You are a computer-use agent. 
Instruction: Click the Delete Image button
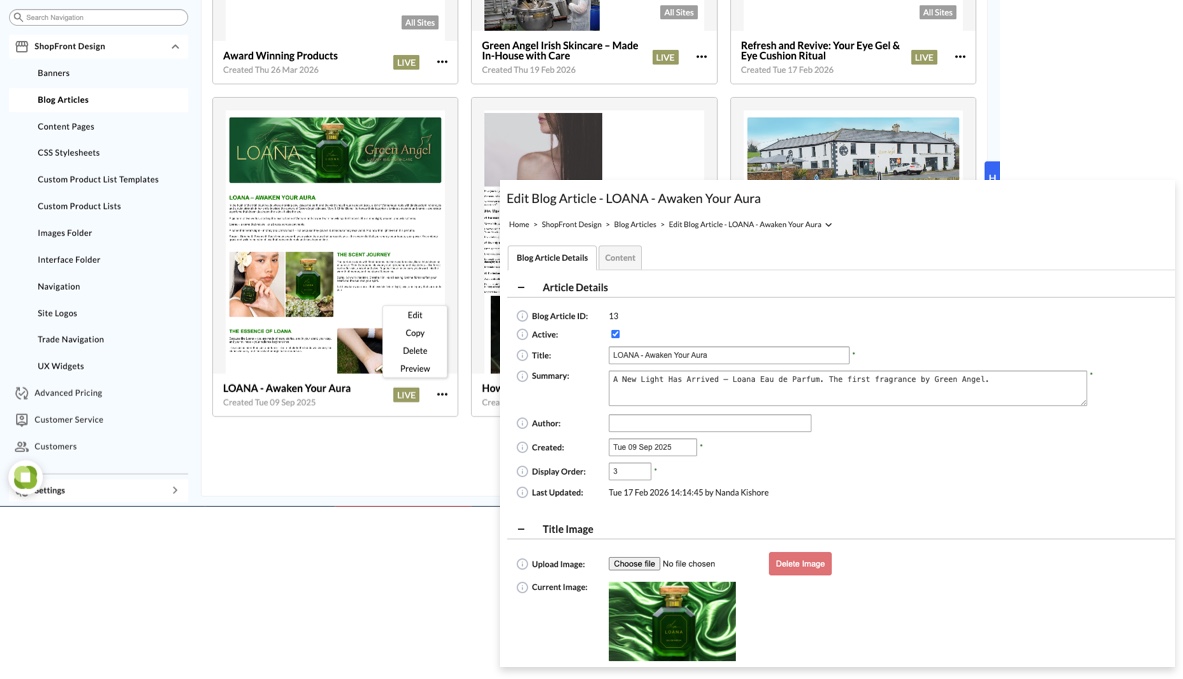[x=800, y=564]
